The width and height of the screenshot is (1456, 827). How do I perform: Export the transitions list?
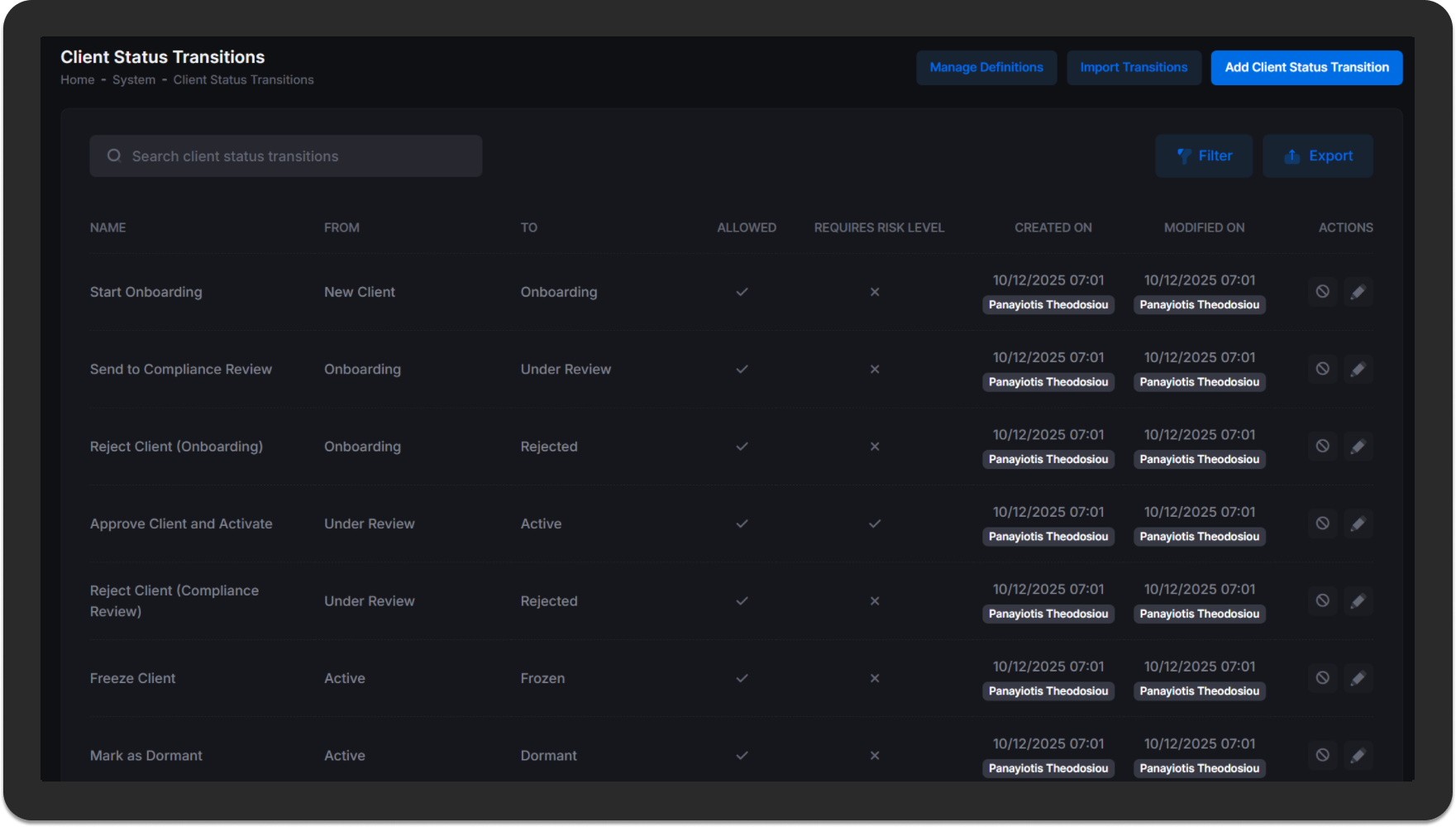[x=1317, y=156]
